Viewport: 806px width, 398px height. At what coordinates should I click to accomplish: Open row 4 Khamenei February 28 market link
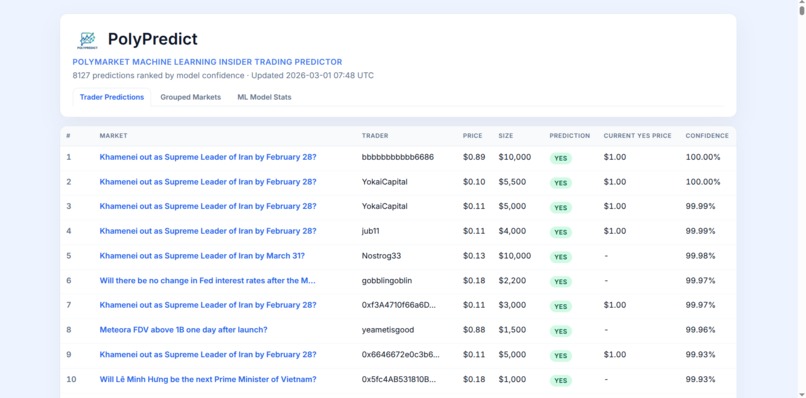click(208, 231)
